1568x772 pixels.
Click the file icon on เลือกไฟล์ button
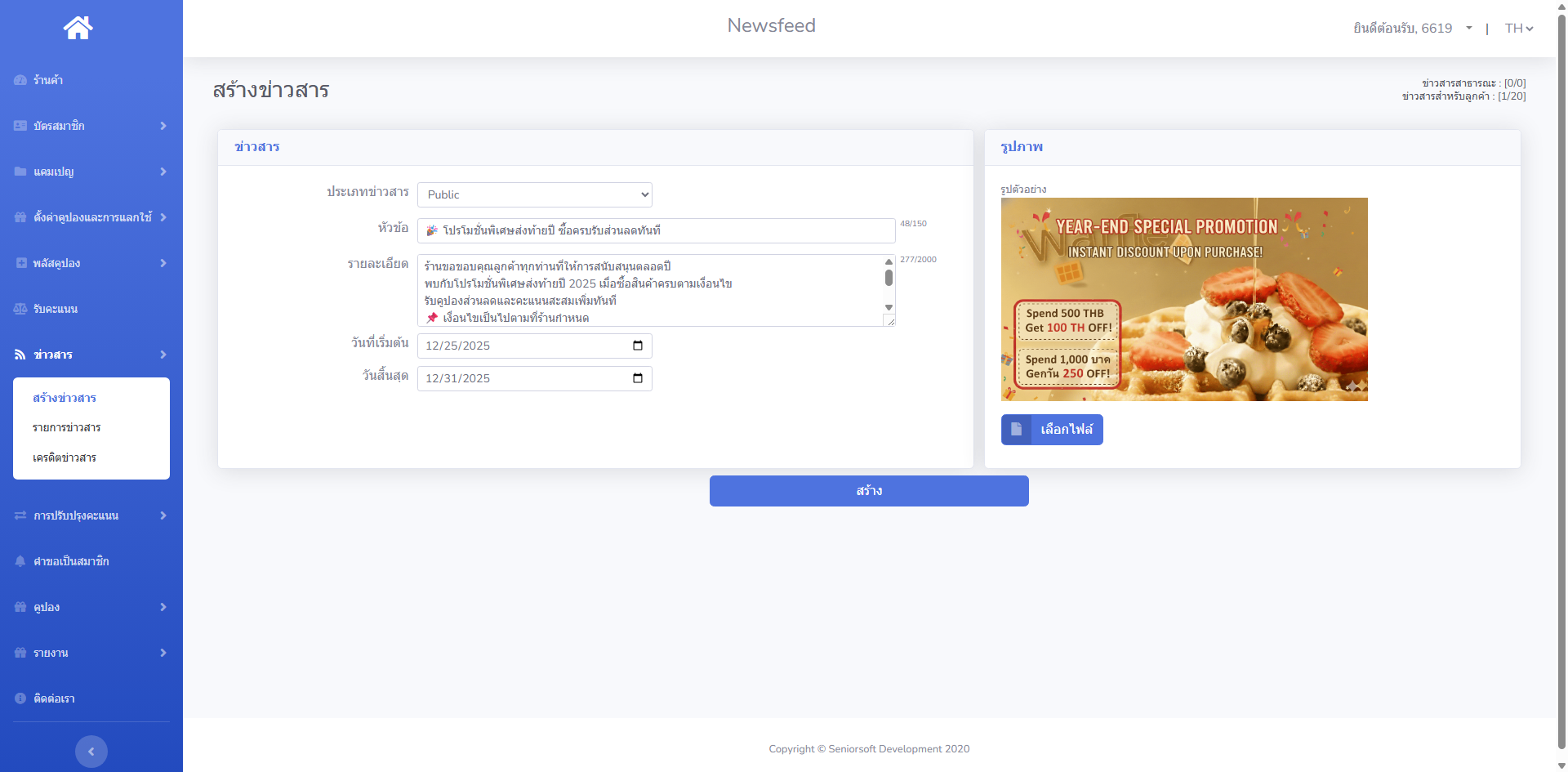[x=1016, y=430]
